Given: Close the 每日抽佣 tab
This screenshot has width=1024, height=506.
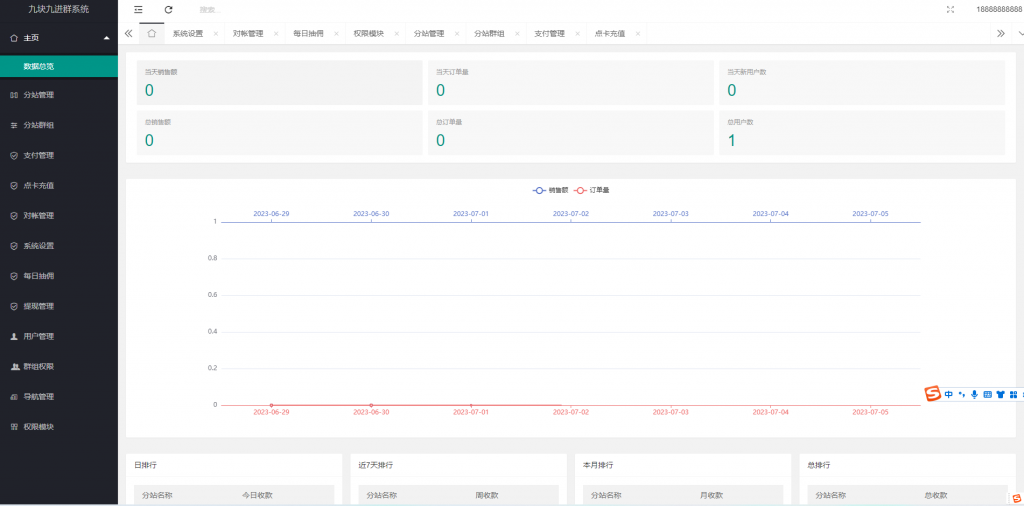Looking at the screenshot, I should [336, 34].
